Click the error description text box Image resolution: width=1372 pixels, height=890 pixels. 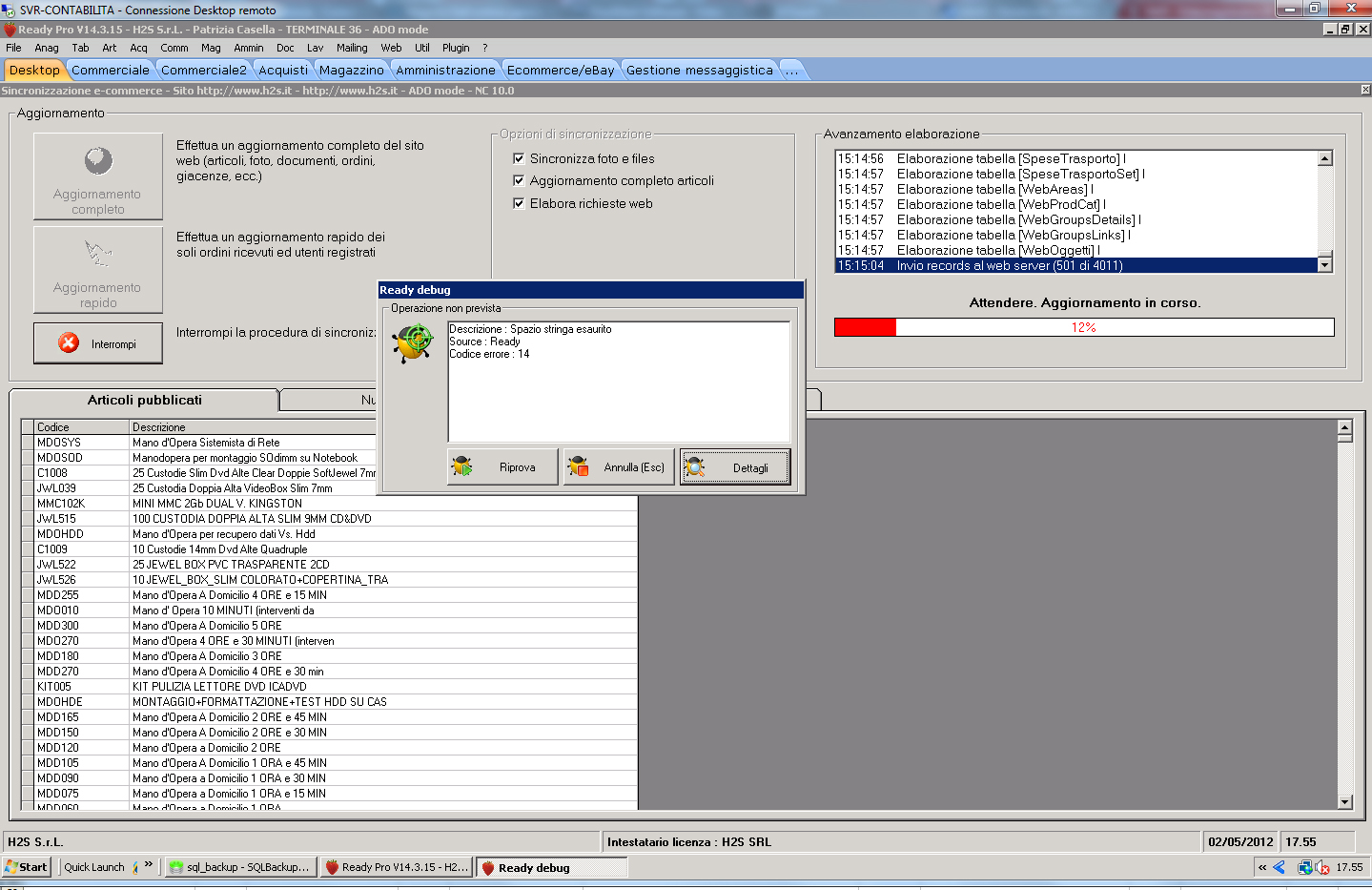click(619, 382)
